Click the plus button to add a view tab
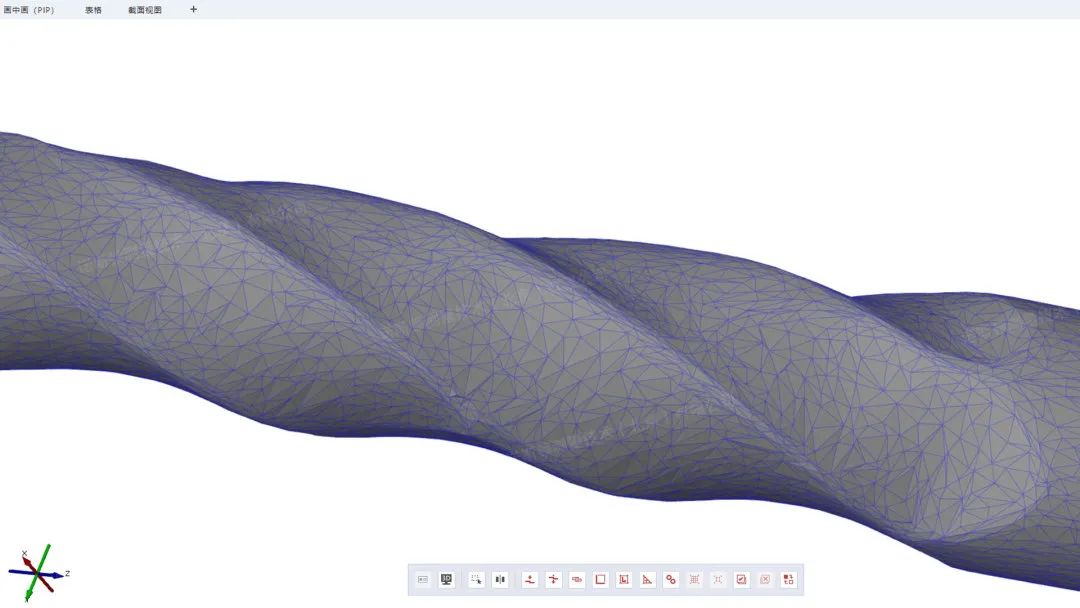Viewport: 1080px width, 608px height. click(x=194, y=10)
